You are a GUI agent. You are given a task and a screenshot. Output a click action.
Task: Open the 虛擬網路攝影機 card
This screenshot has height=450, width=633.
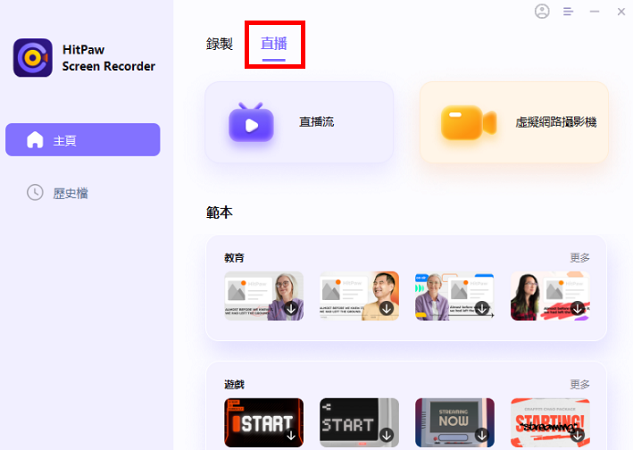(x=514, y=122)
